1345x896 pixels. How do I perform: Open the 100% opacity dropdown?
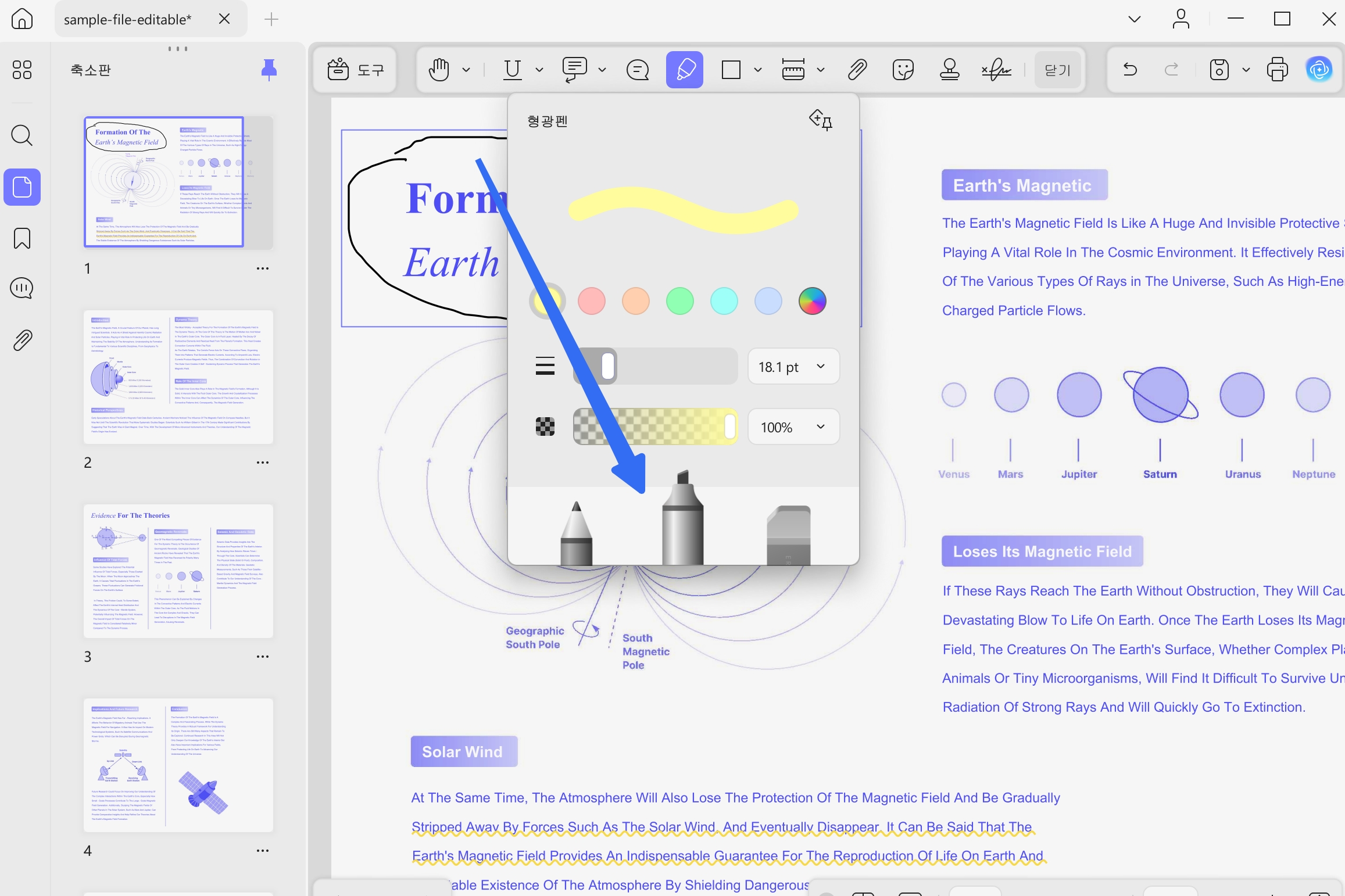click(793, 427)
